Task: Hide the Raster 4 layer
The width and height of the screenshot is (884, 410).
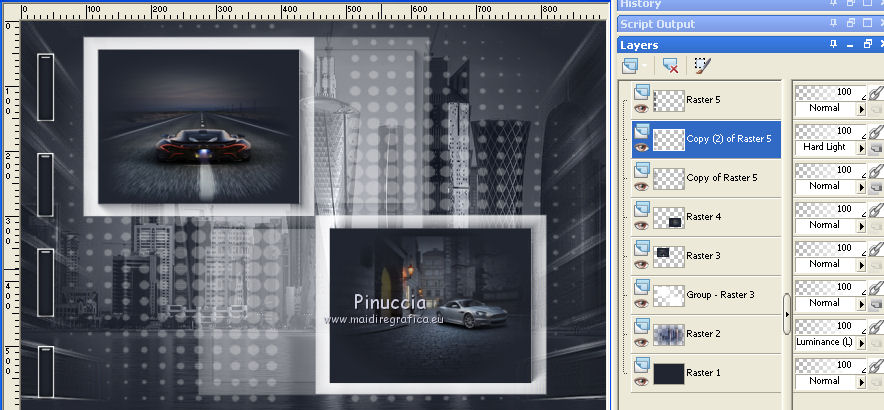Action: coord(641,225)
